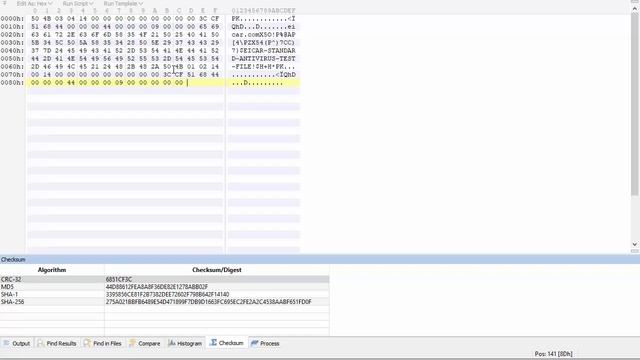The width and height of the screenshot is (640, 360).
Task: Open the Process tab
Action: tap(265, 343)
